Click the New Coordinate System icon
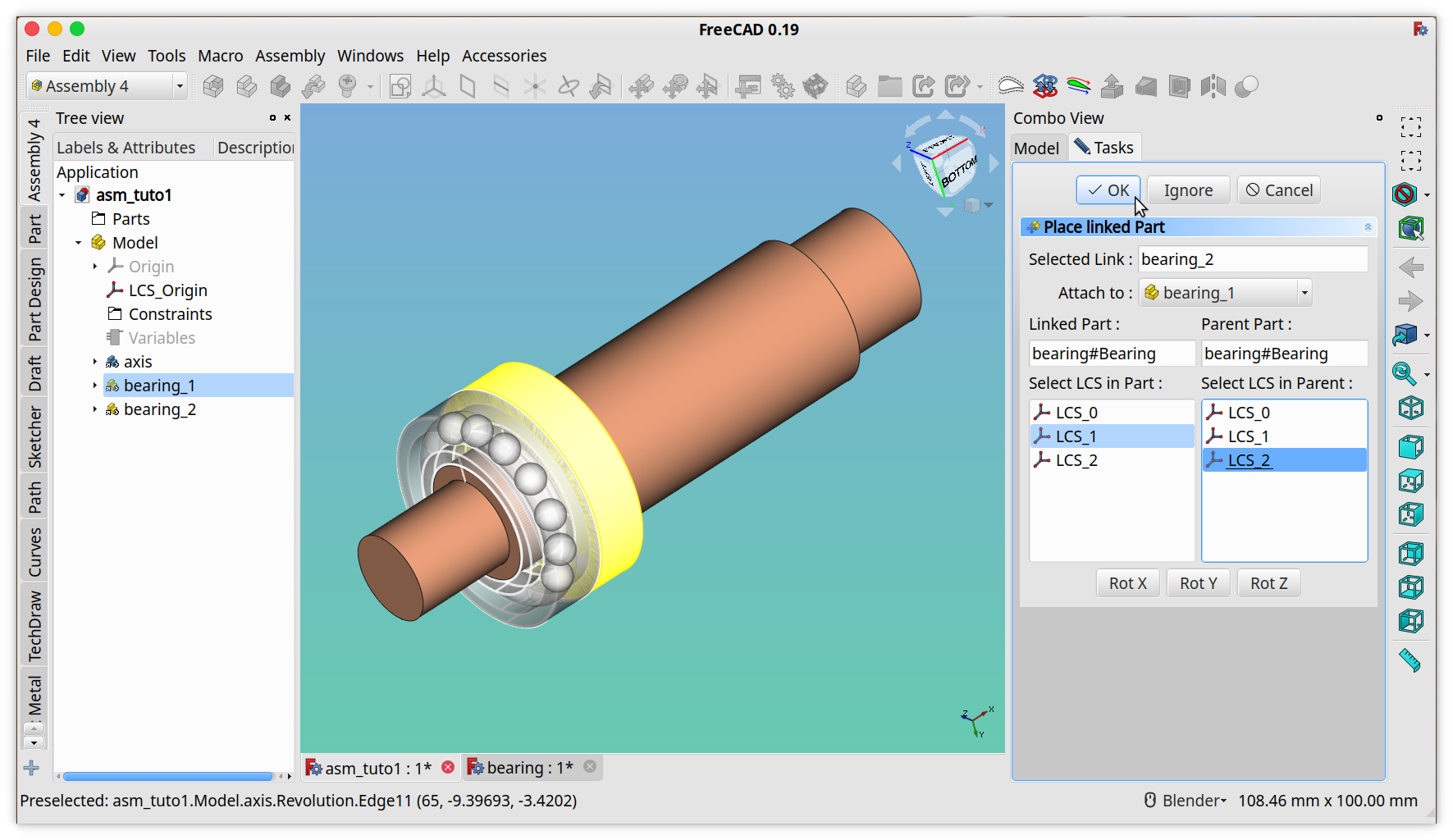Image resolution: width=1453 pixels, height=840 pixels. point(434,86)
